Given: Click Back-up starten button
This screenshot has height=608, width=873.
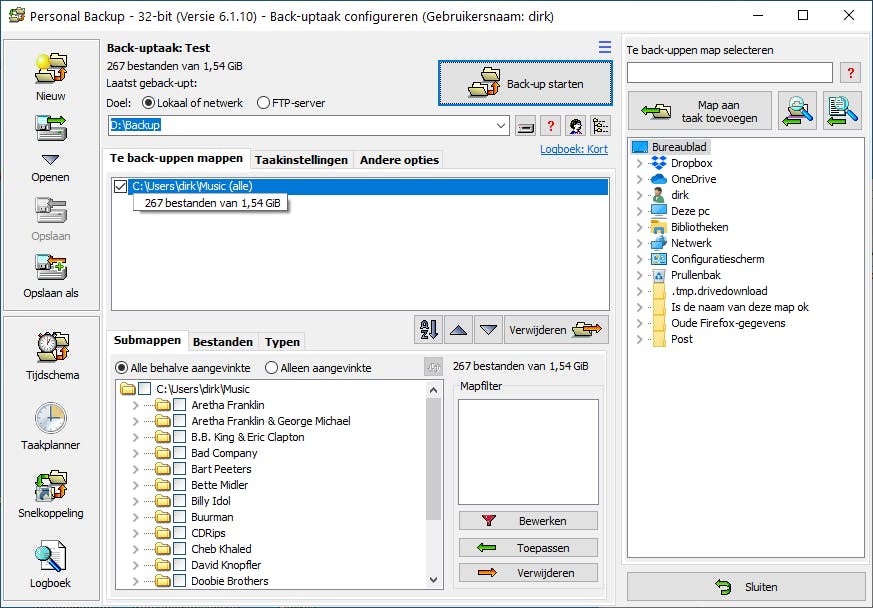Looking at the screenshot, I should 525,84.
